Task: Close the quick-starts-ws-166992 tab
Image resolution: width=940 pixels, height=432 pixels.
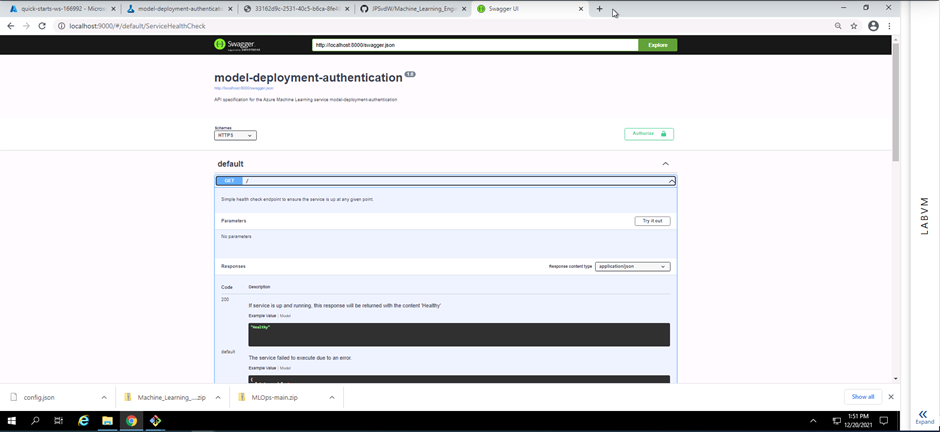Action: pos(113,9)
